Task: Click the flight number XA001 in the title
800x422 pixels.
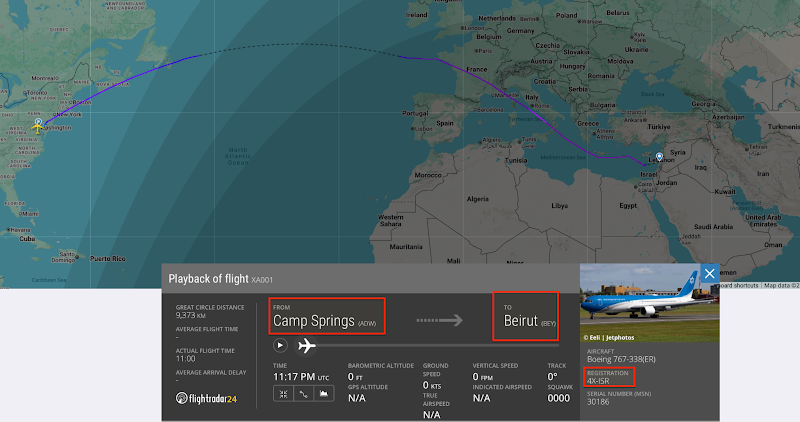Action: [262, 279]
